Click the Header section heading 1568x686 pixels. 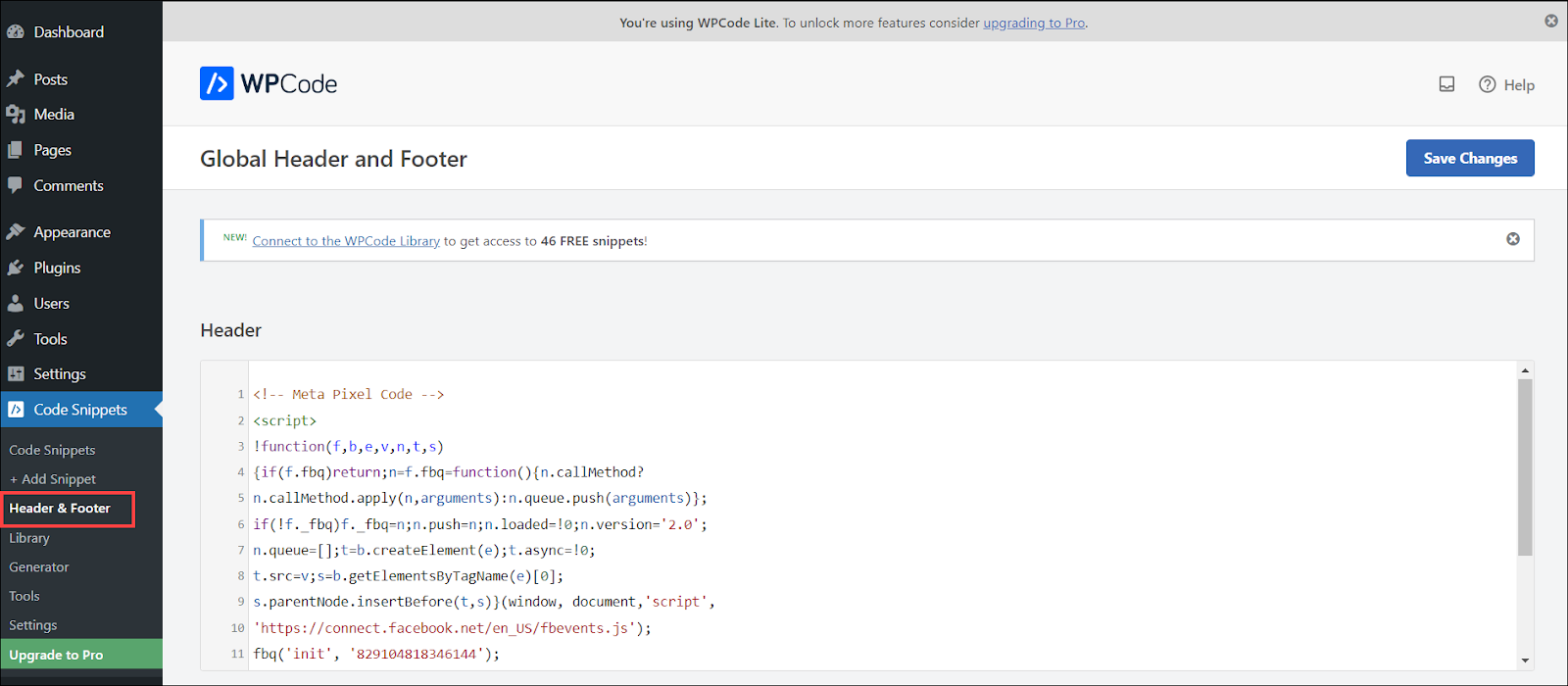(231, 330)
